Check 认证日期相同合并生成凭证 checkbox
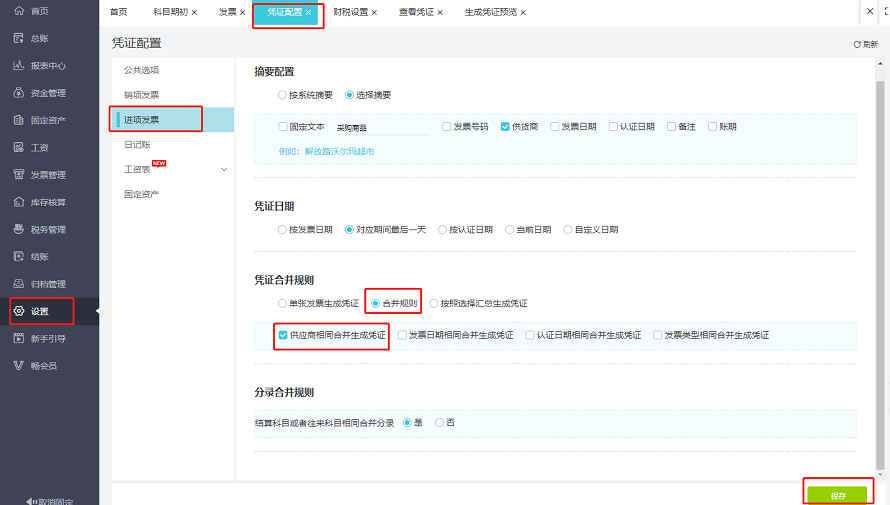890x505 pixels. tap(530, 335)
